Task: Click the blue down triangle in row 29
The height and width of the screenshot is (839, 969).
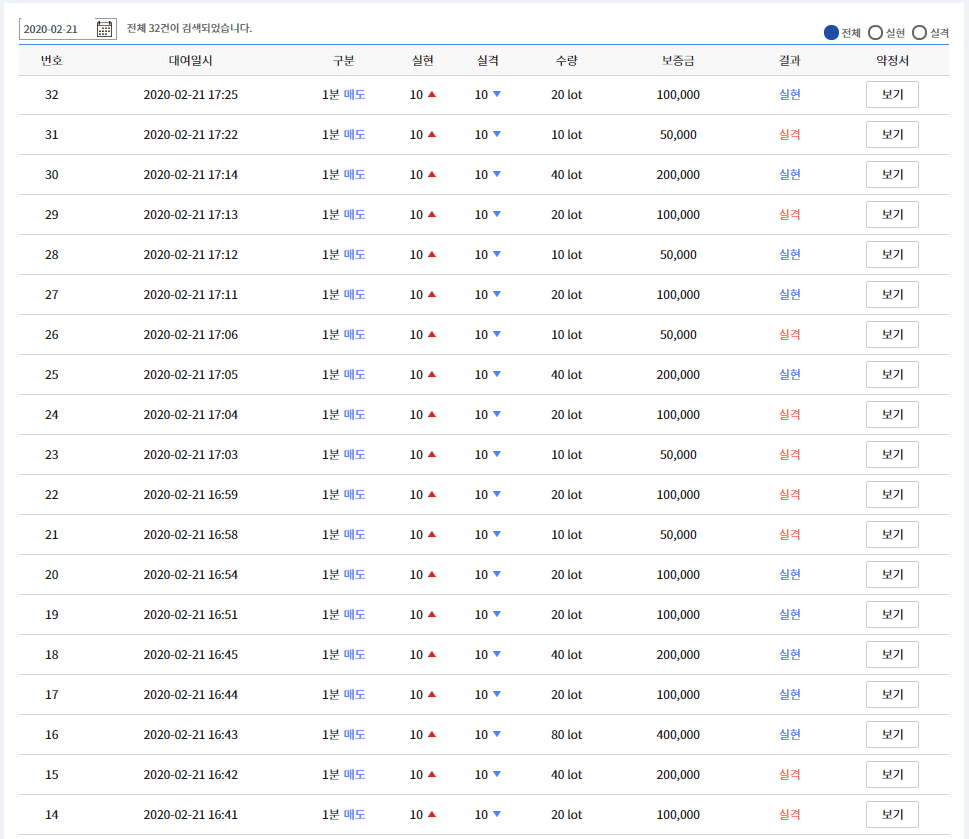Action: click(x=497, y=214)
